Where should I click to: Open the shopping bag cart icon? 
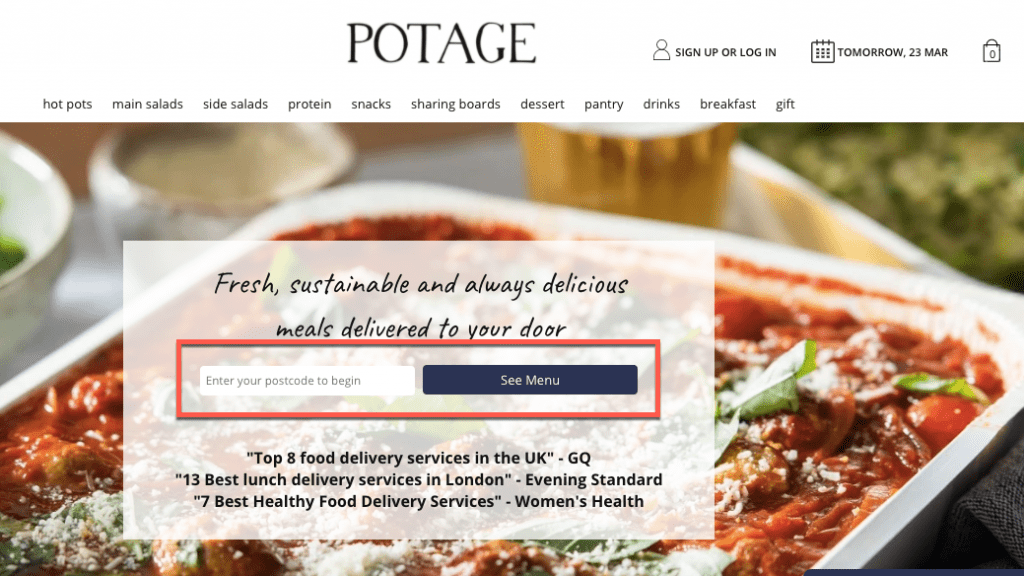[x=991, y=51]
